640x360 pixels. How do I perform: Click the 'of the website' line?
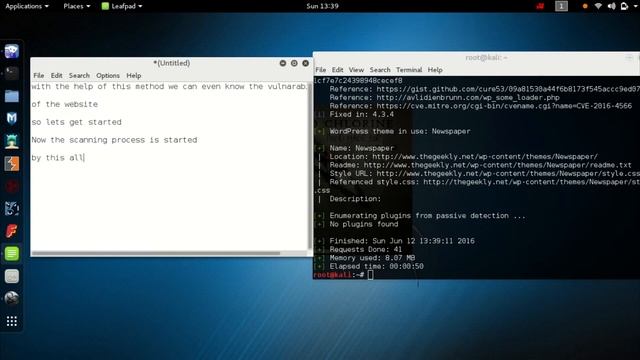coord(64,104)
